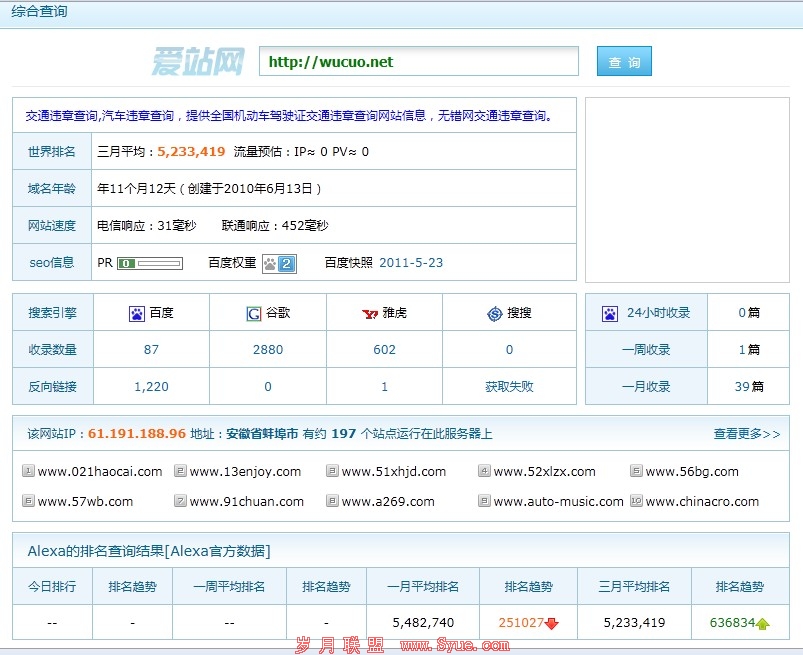
Task: Open the 查看更多>> link
Action: click(746, 434)
